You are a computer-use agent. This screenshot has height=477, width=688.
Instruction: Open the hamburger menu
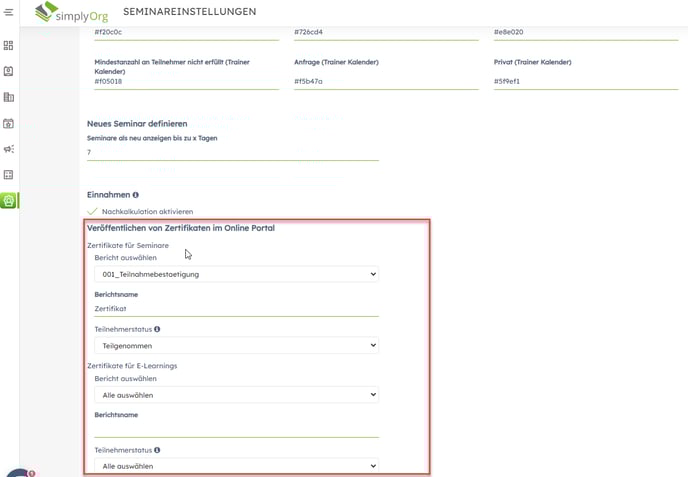pos(9,12)
